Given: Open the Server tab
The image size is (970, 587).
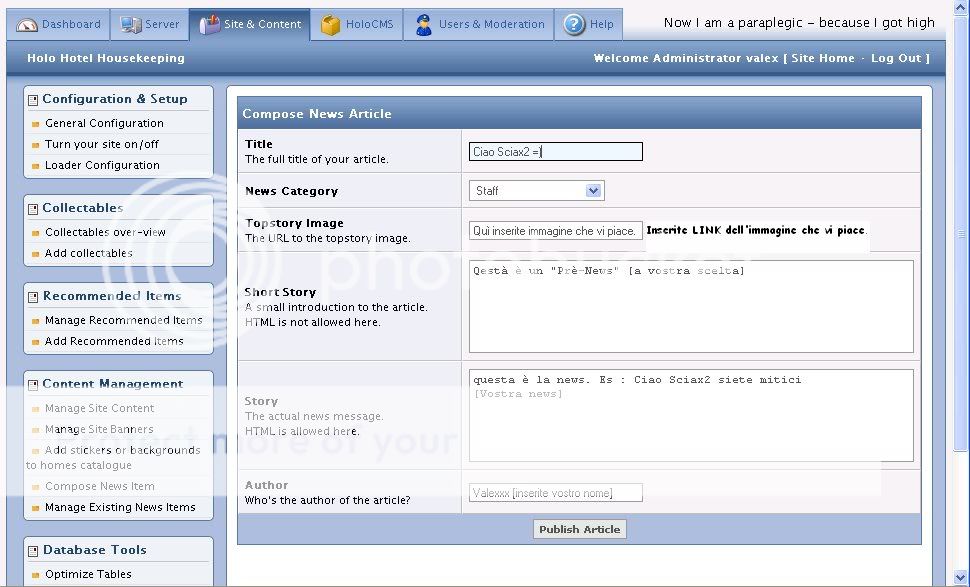Looking at the screenshot, I should click(149, 24).
